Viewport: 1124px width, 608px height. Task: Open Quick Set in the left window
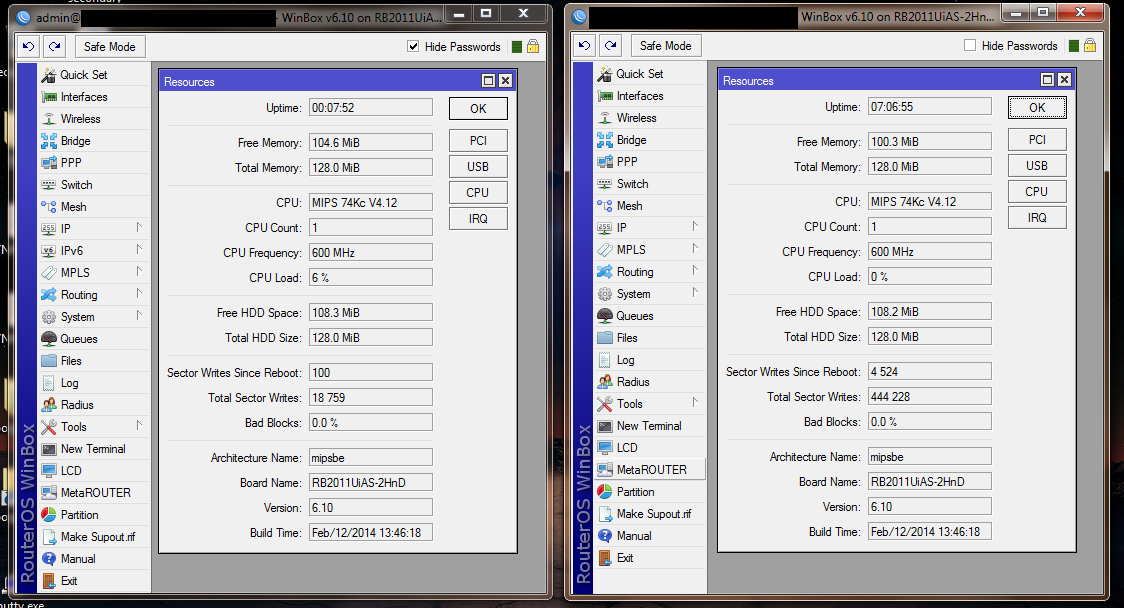click(x=78, y=74)
